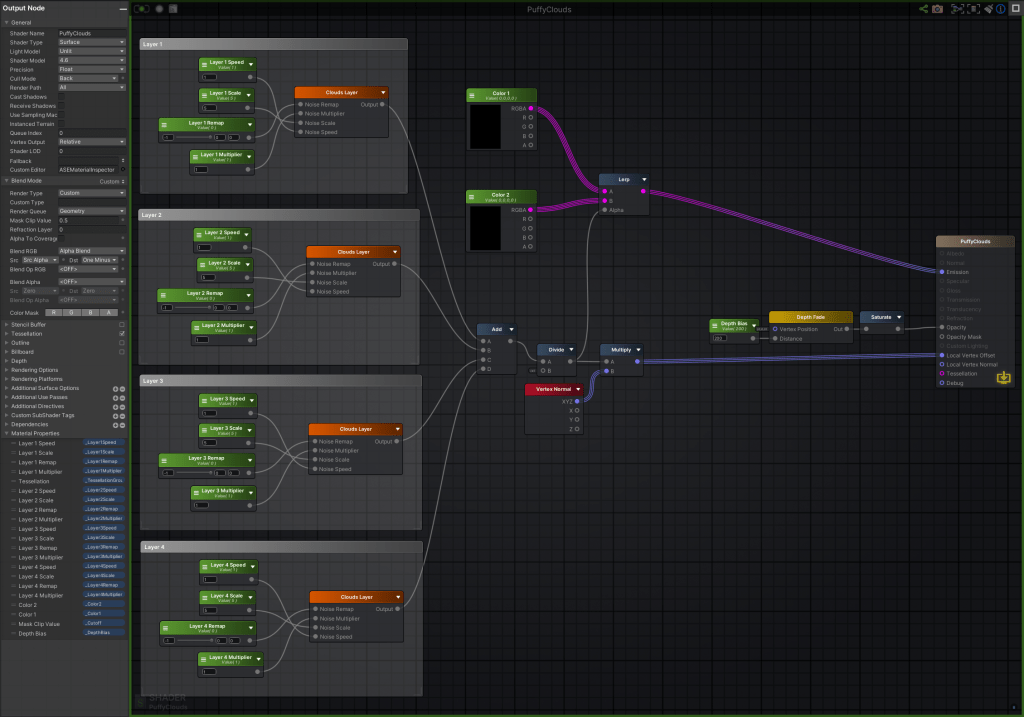Open the info help icon
Viewport: 1024px width, 717px height.
pos(1002,9)
